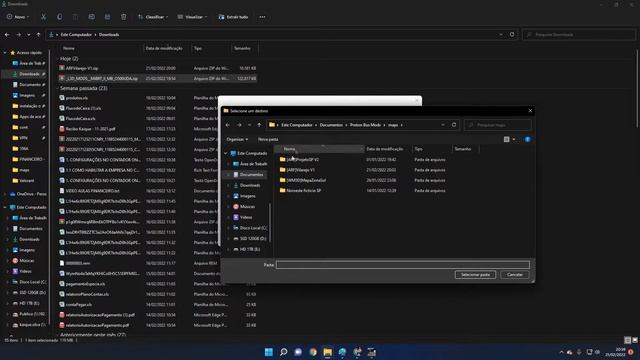Select HD 1TB (E:) drive in Explorer sidebar
Image resolution: width=640 pixels, height=360 pixels.
[x=29, y=303]
